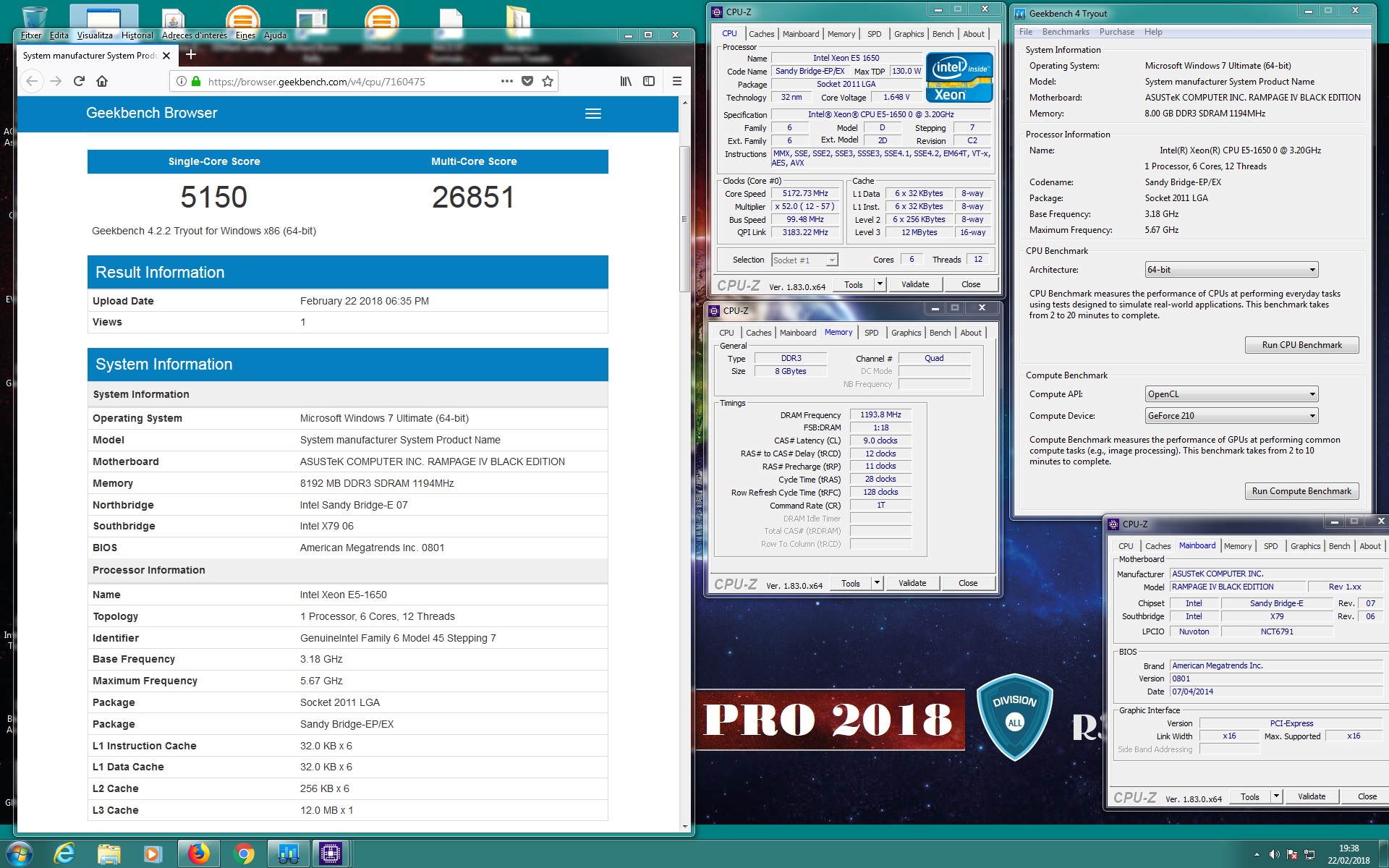1389x868 pixels.
Task: Open Windows Start menu
Action: coord(20,854)
